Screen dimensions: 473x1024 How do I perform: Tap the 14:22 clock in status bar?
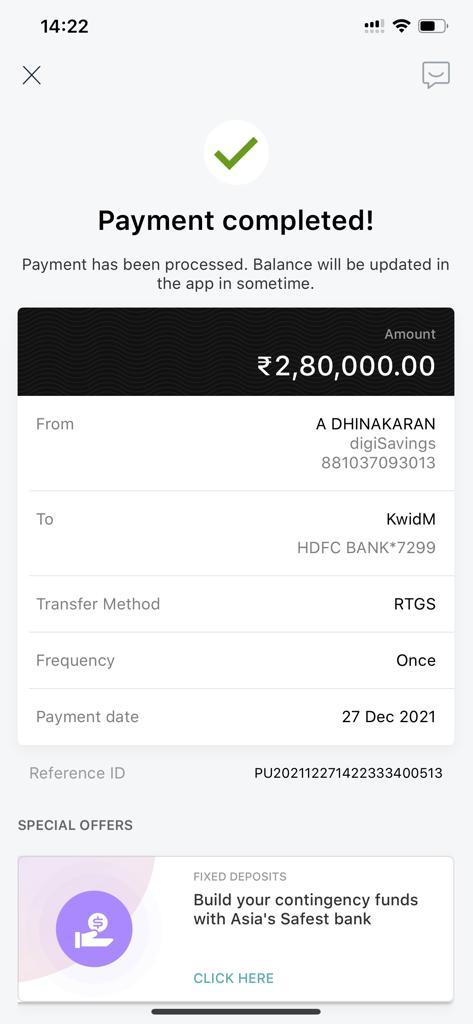[x=64, y=26]
